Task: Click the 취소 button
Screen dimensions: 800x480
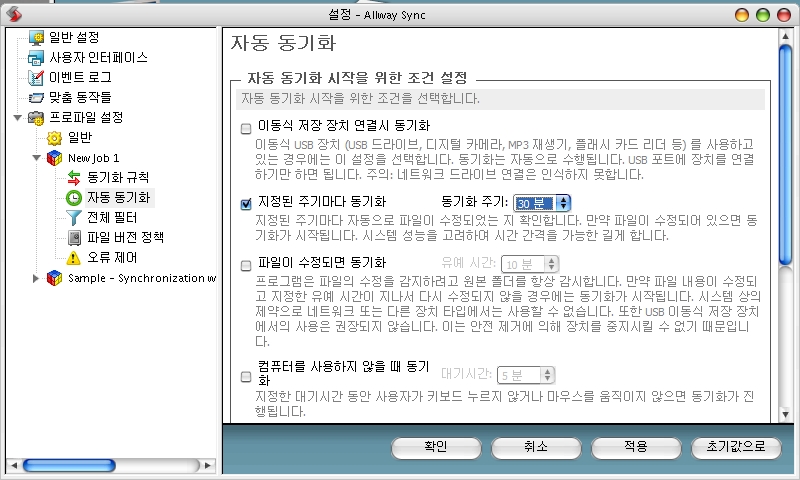Action: 536,447
